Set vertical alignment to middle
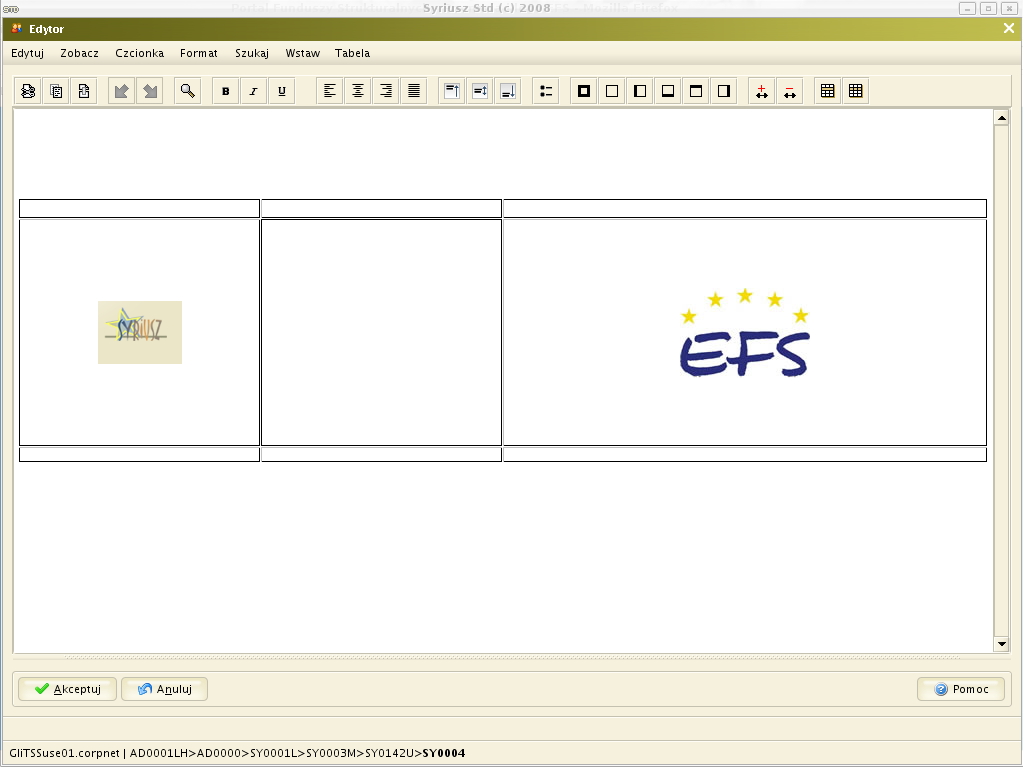Screen dimensions: 1023x767 (x=480, y=91)
